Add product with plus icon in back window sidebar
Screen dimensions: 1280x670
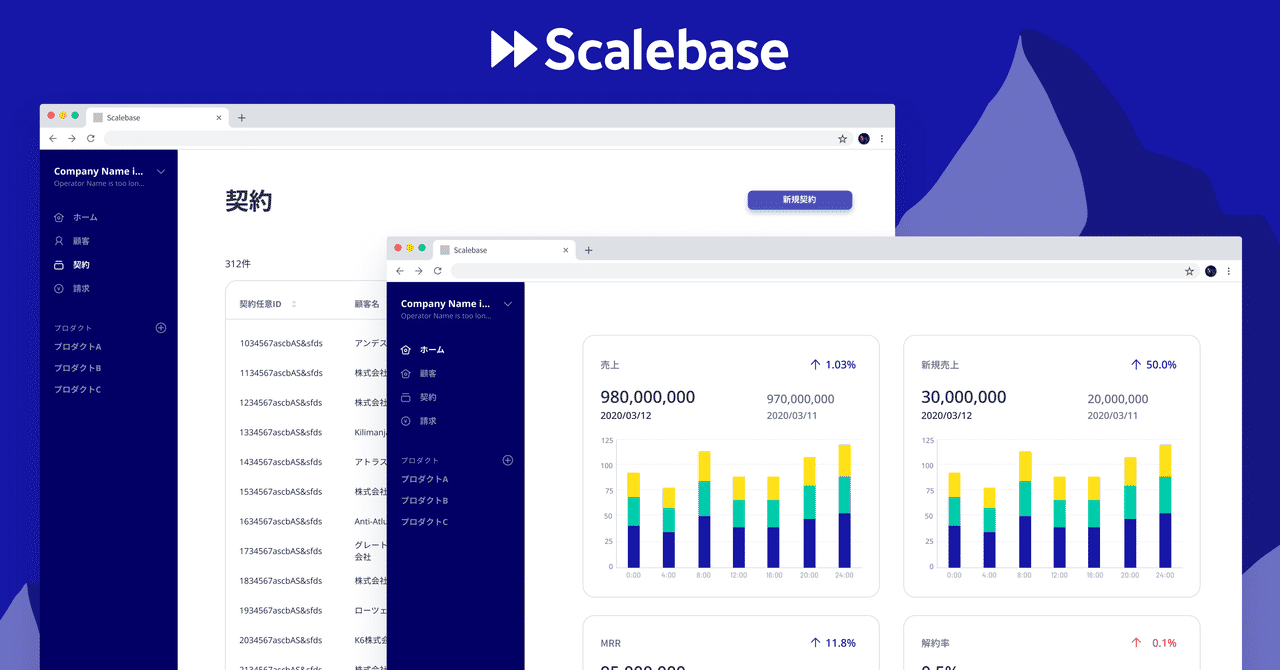tap(161, 328)
